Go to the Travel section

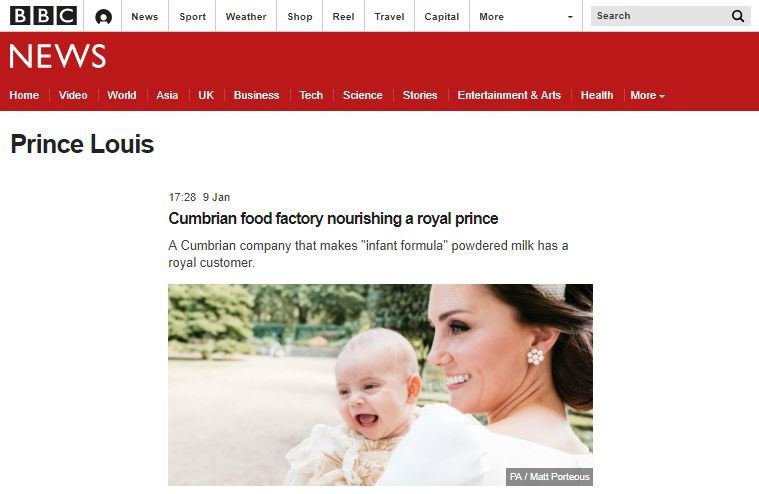(x=389, y=16)
